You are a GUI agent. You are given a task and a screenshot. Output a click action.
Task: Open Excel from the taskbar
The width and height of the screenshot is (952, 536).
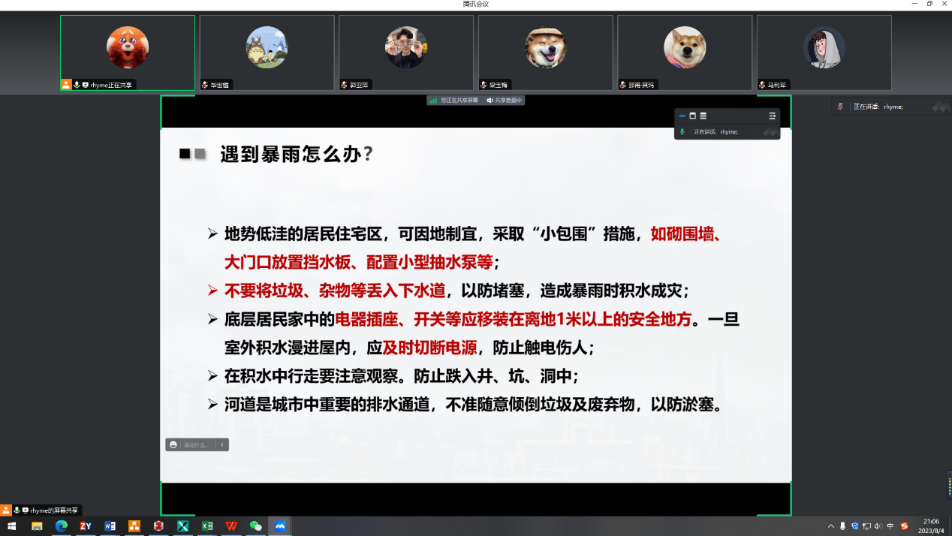click(x=207, y=526)
